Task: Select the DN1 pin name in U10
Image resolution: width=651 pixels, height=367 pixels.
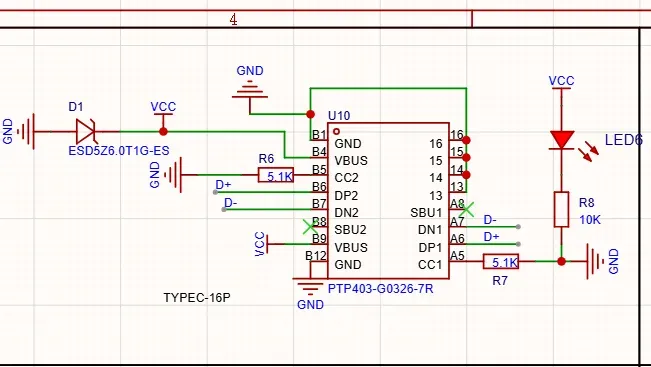Action: (x=430, y=230)
